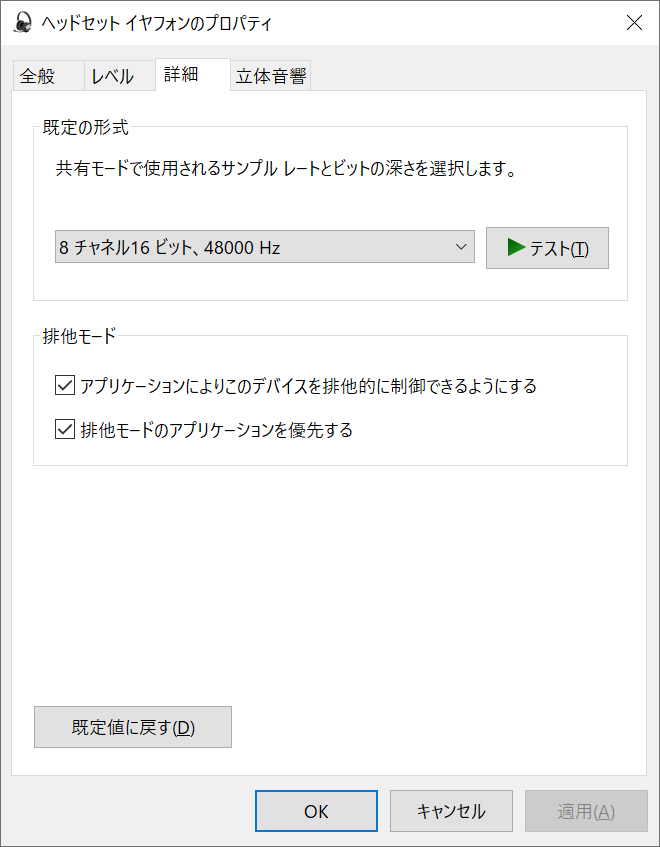Click the 既定の形式 group label
The image size is (660, 847).
pyautogui.click(x=86, y=127)
